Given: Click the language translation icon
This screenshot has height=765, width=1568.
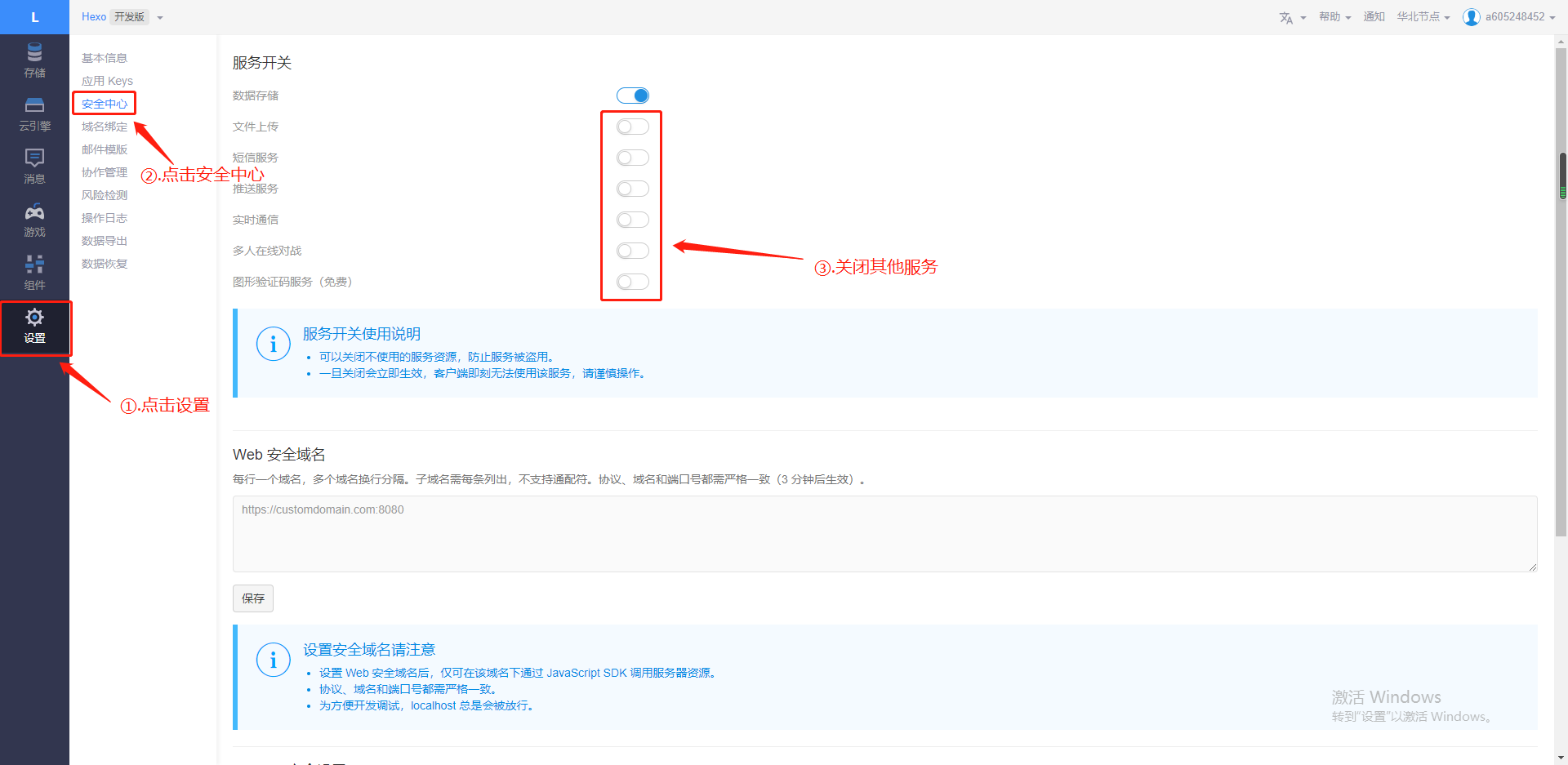Looking at the screenshot, I should (1286, 17).
